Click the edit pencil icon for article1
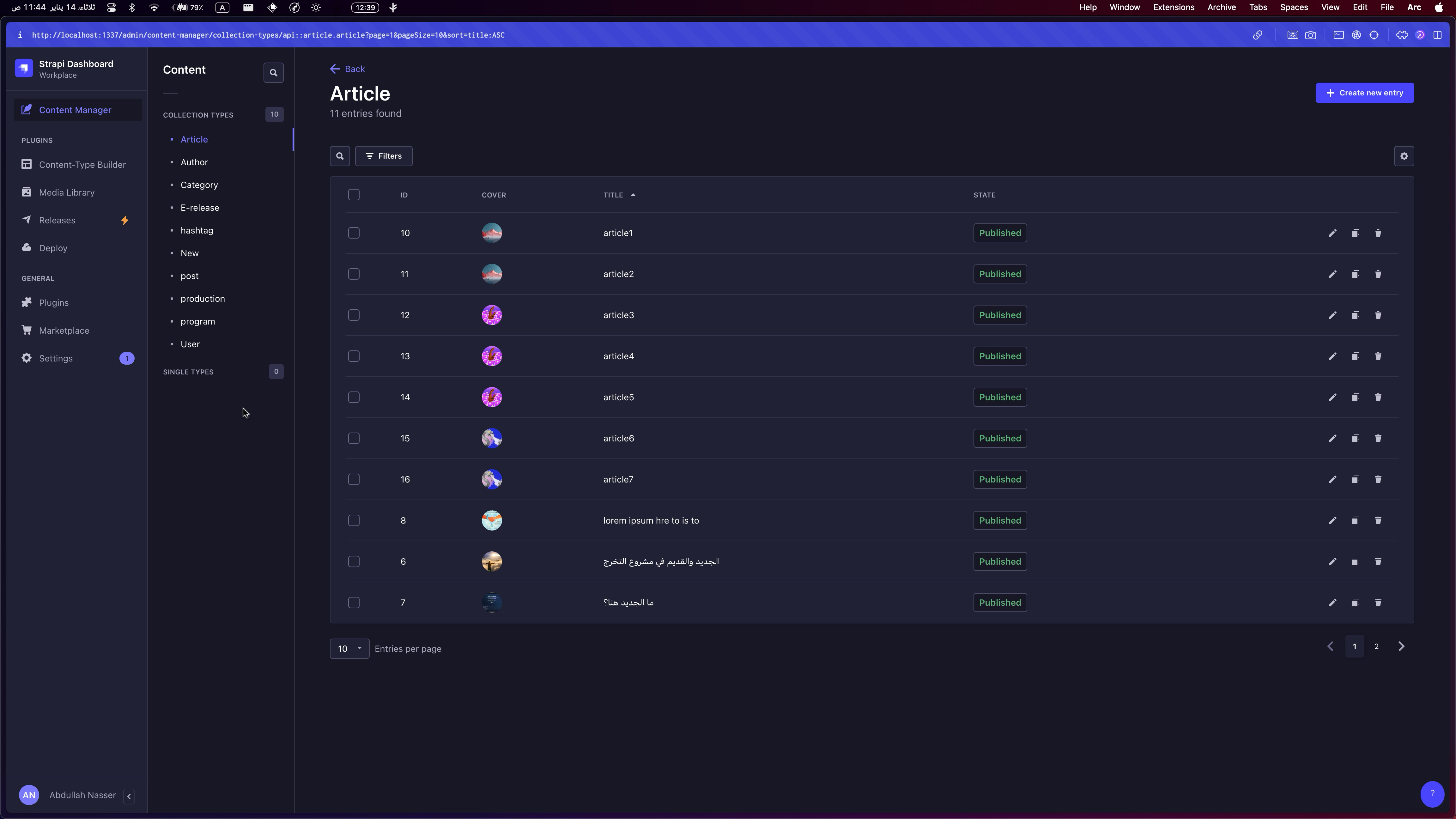This screenshot has height=819, width=1456. (x=1332, y=233)
